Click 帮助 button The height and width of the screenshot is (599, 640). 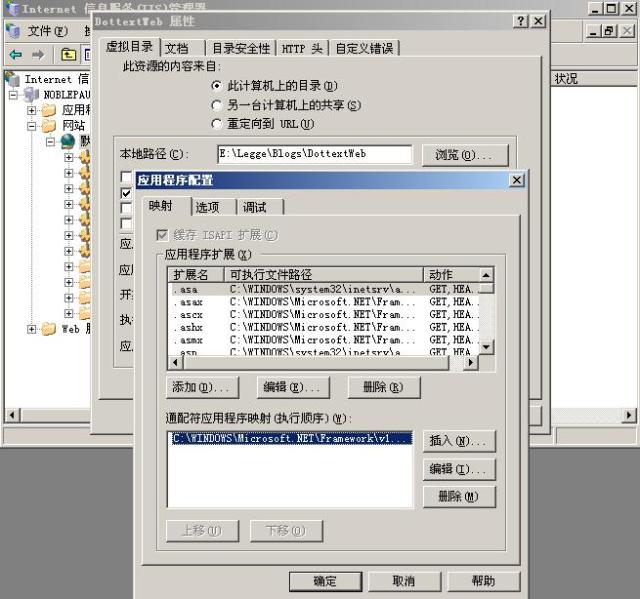tap(484, 581)
